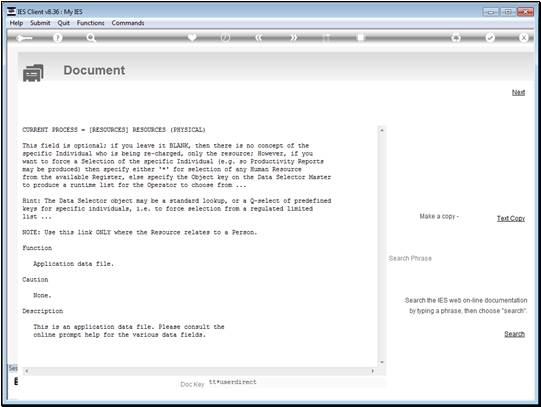The height and width of the screenshot is (407, 541).
Task: Click the checkmark confirm icon
Action: pyautogui.click(x=490, y=38)
